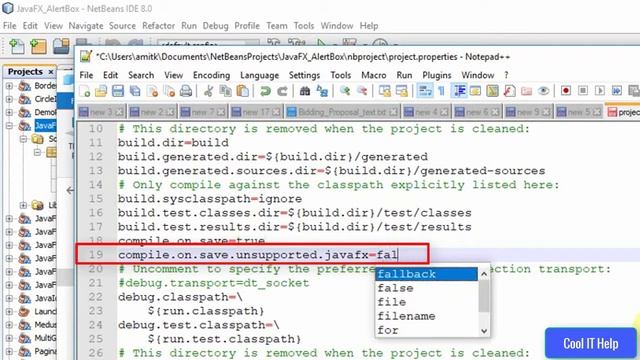
Task: Click NetBeans New Project toolbar icon
Action: pyautogui.click(x=38, y=46)
